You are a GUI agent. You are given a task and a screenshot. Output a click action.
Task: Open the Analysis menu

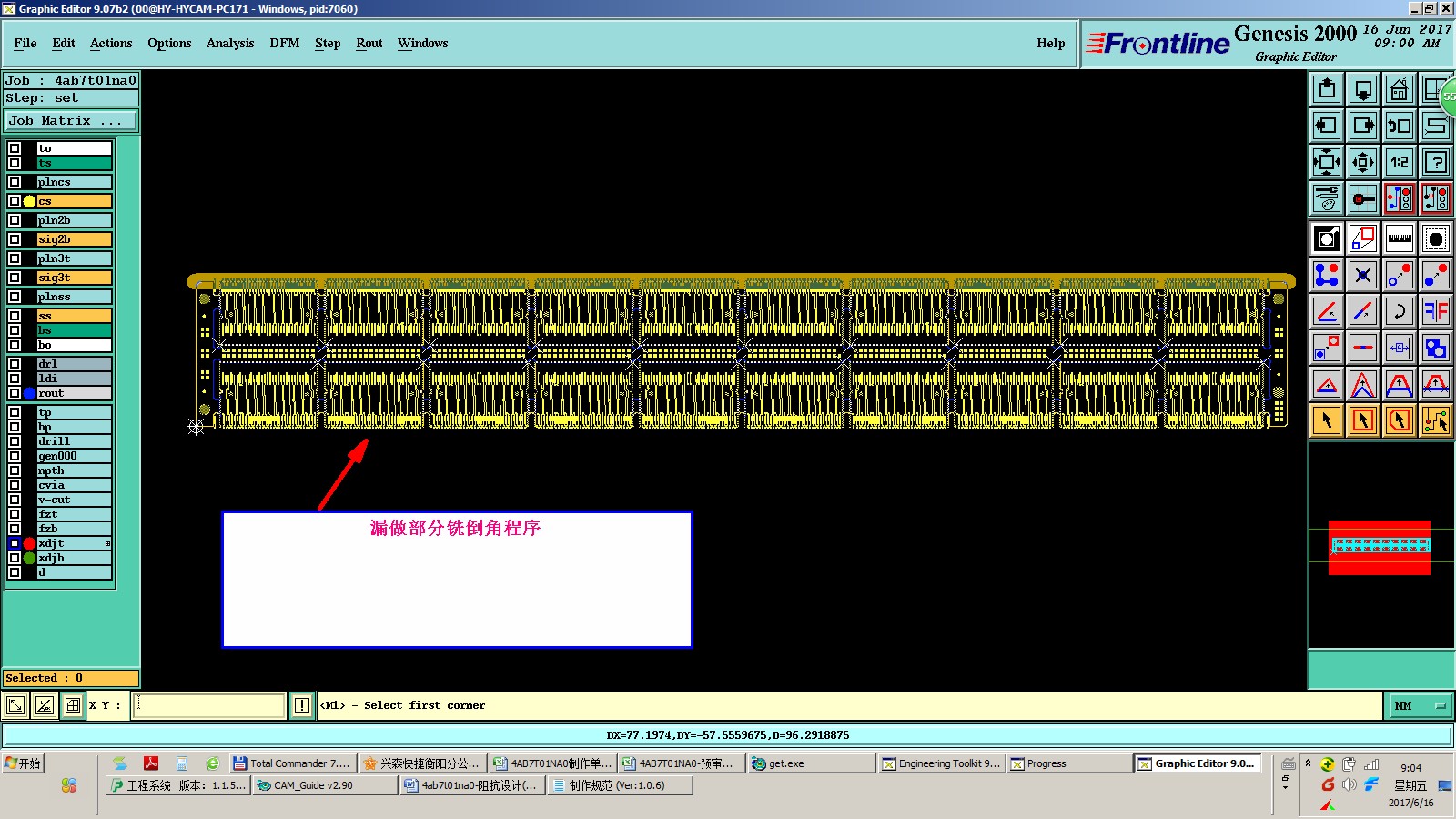230,43
